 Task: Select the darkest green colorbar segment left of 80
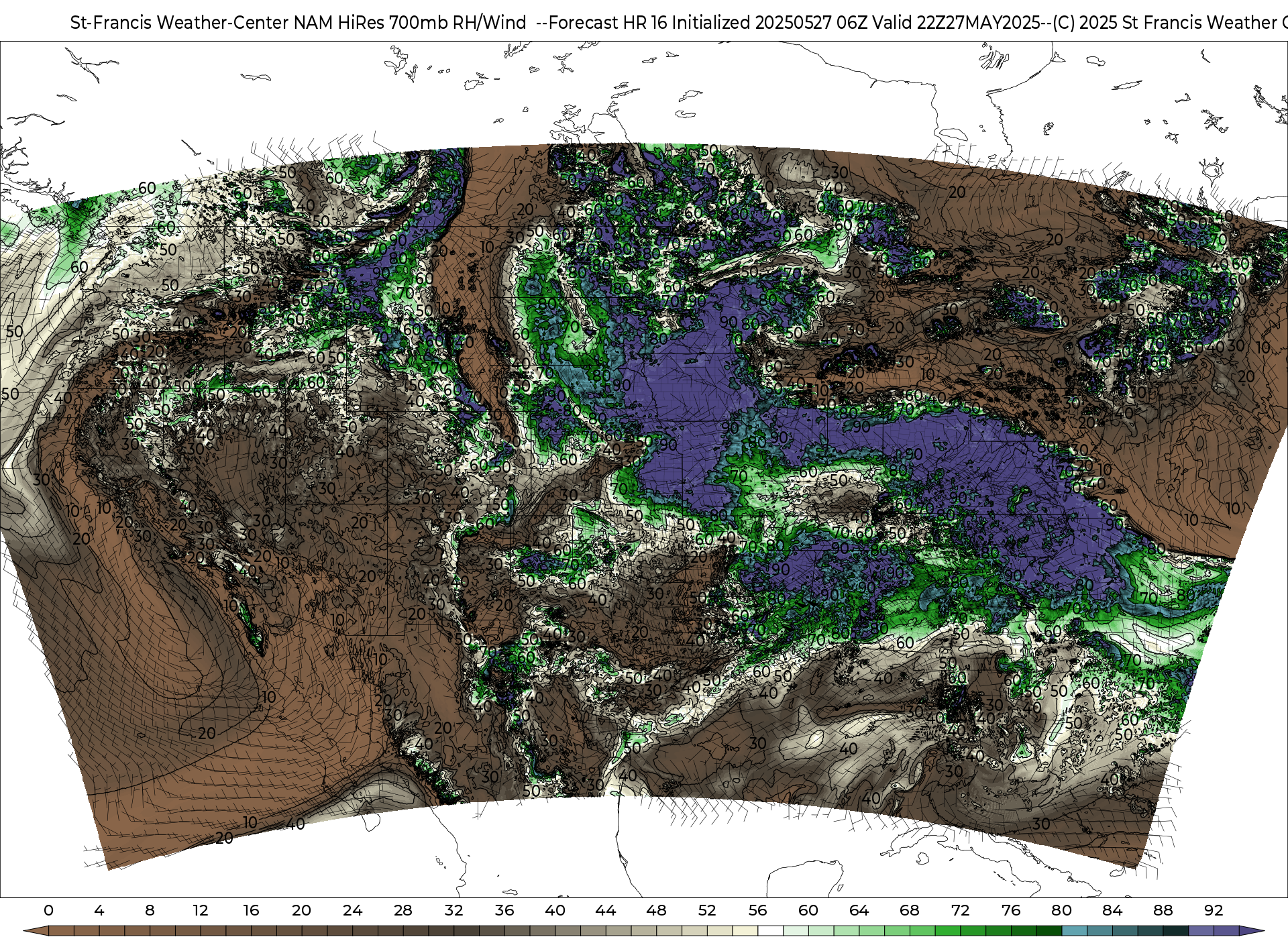pos(1049,931)
